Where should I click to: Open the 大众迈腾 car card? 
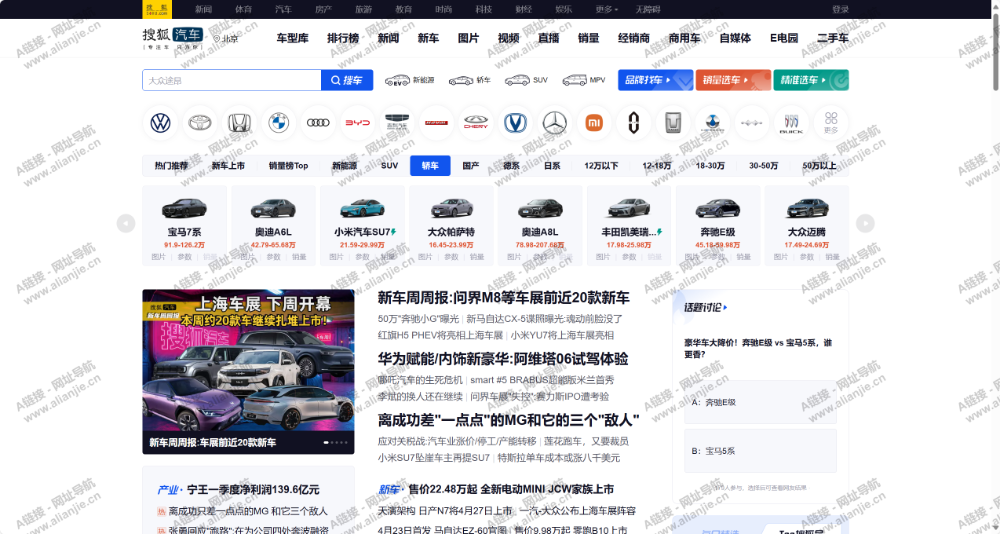pyautogui.click(x=807, y=225)
